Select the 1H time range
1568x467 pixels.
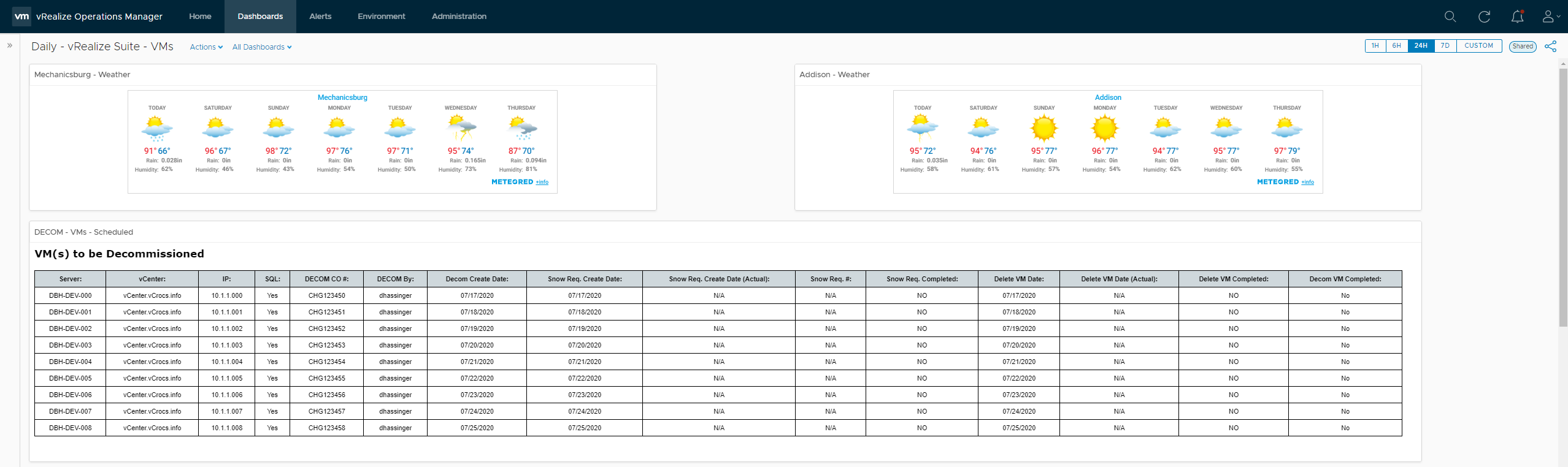[x=1375, y=46]
